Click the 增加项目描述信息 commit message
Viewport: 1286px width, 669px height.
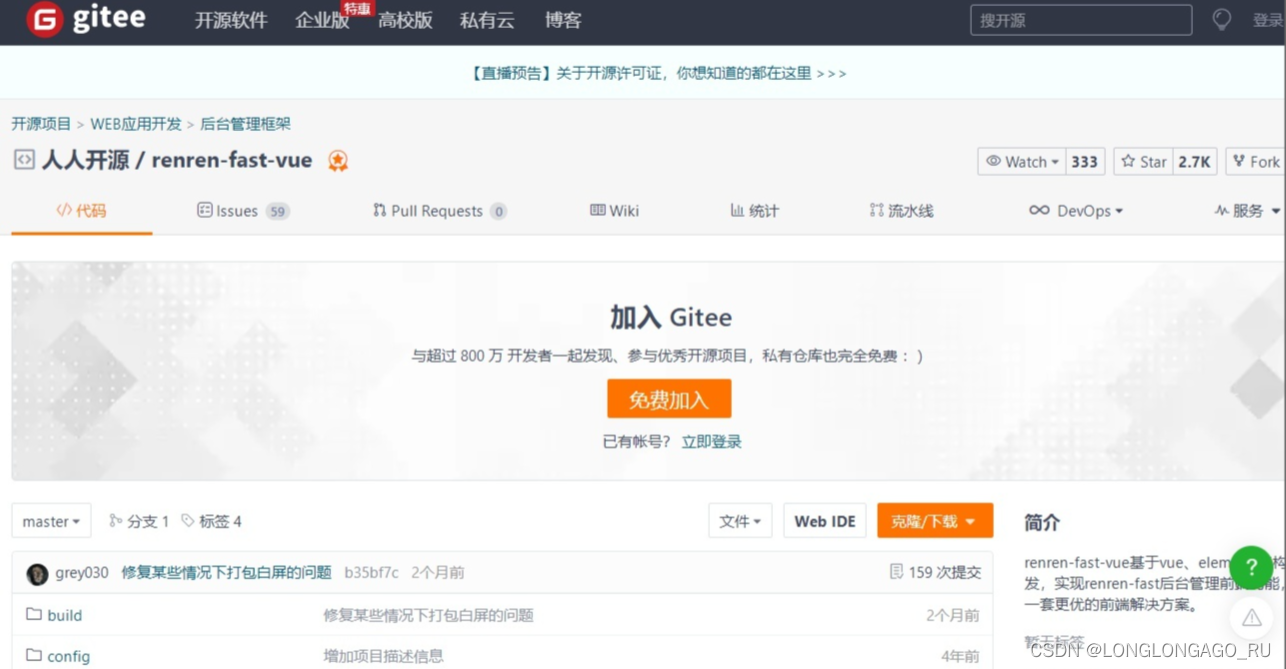383,656
